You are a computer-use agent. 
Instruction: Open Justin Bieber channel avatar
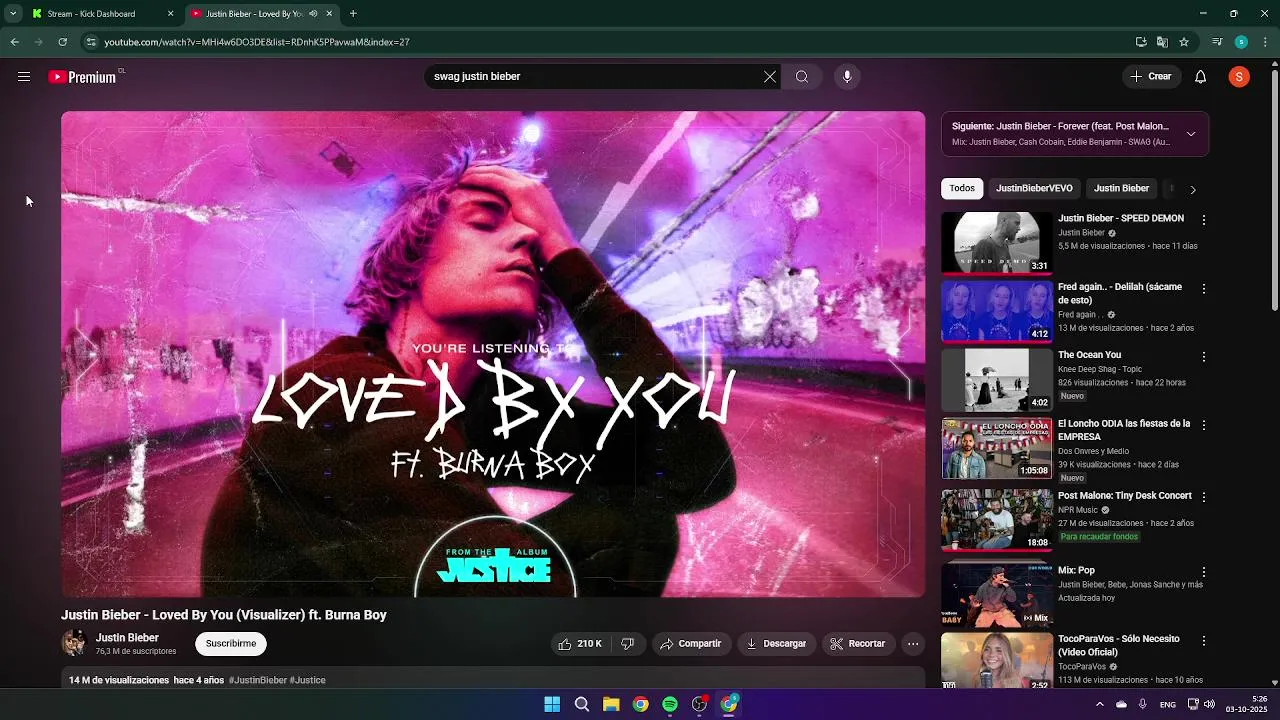[x=74, y=643]
